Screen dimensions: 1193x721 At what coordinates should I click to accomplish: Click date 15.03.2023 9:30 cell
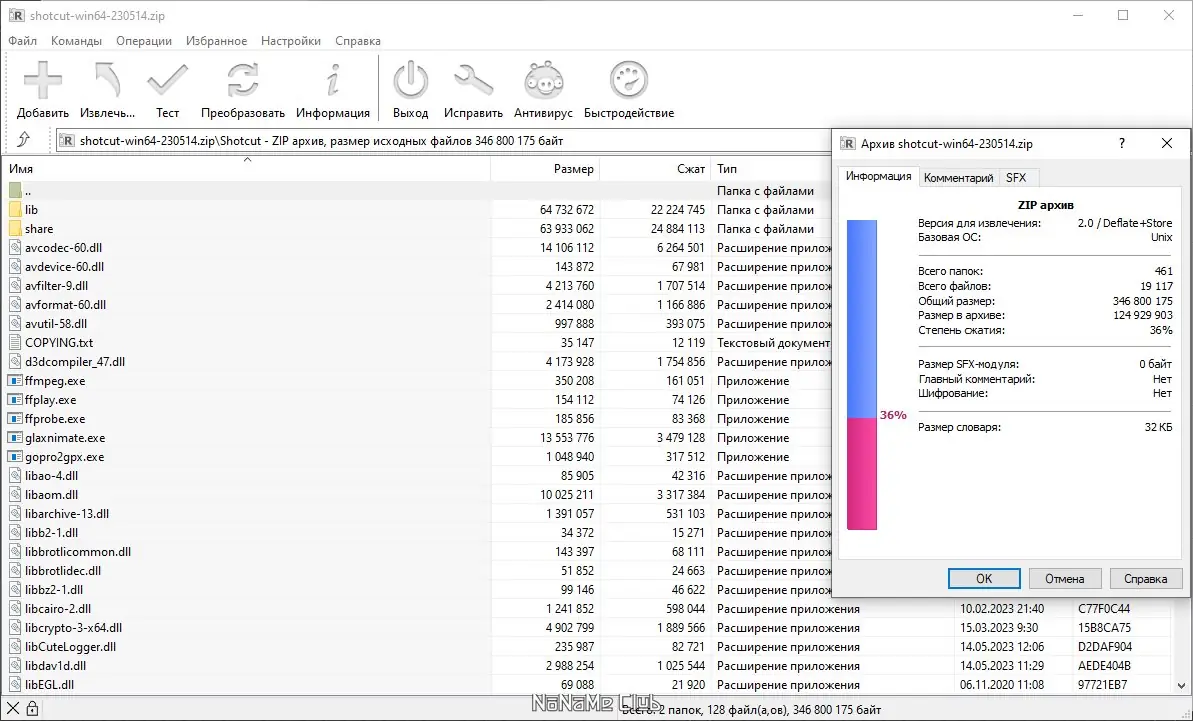[998, 628]
